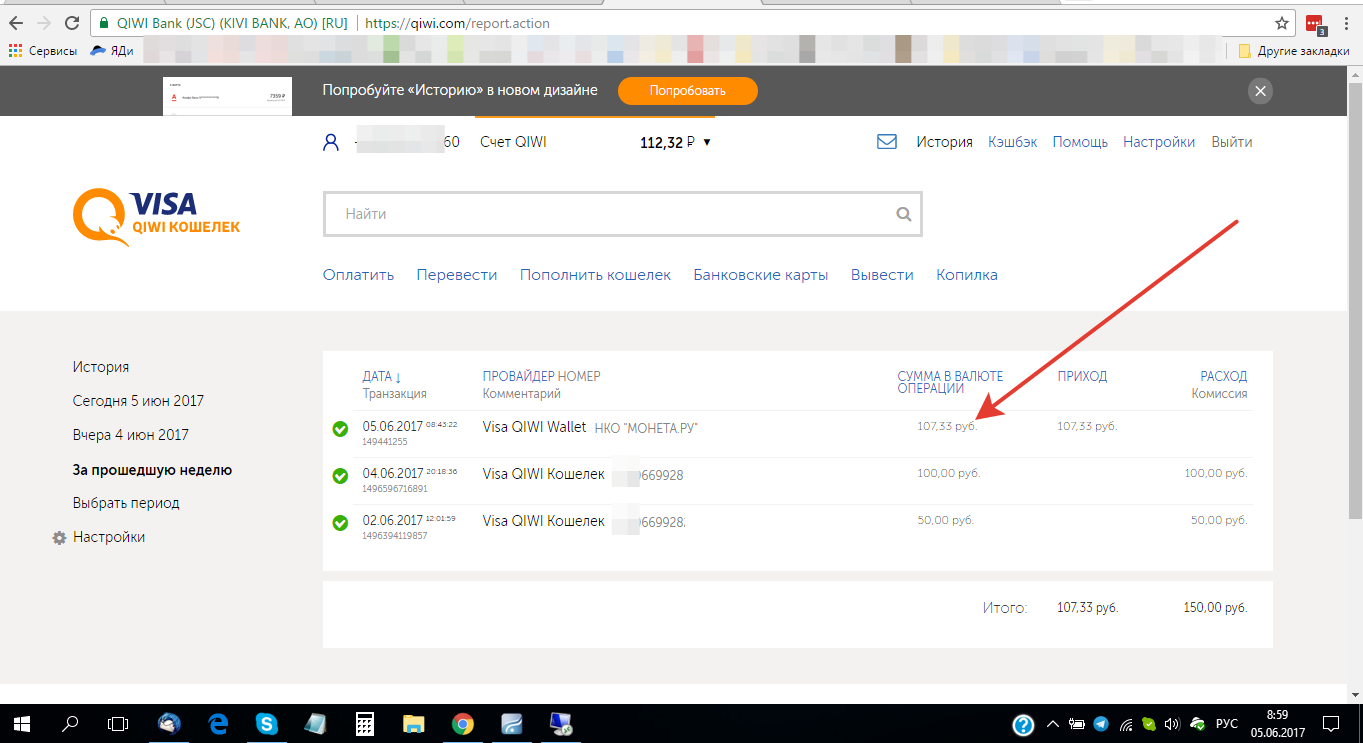Click the user profile icon
The width and height of the screenshot is (1363, 743).
(x=332, y=142)
